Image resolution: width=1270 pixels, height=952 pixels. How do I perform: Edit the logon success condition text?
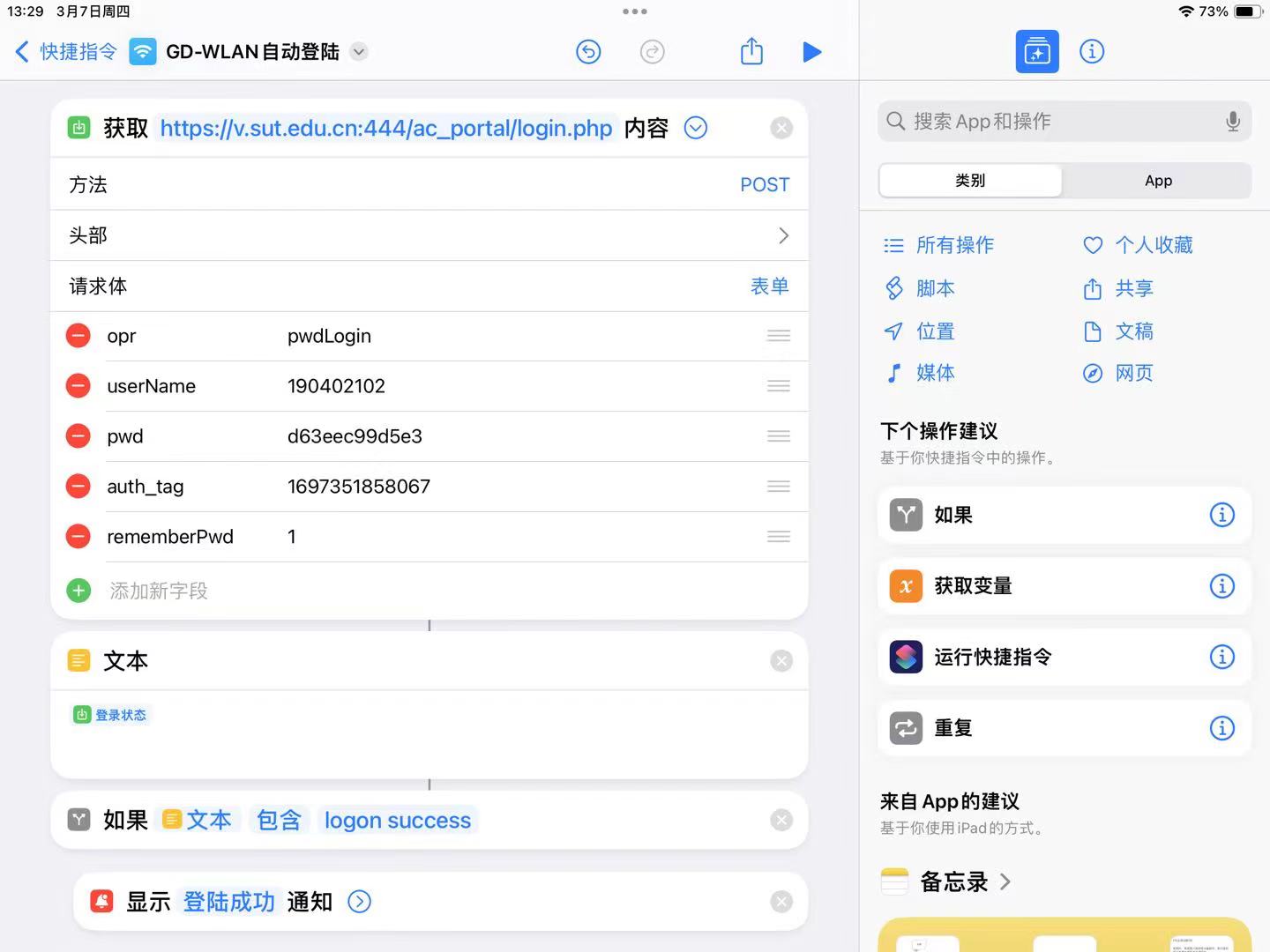pyautogui.click(x=398, y=821)
